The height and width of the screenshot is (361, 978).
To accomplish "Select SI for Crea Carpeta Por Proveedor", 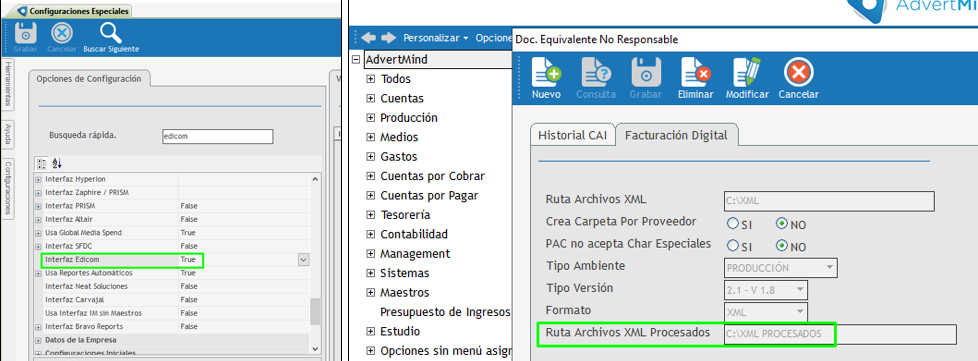I will coord(732,223).
